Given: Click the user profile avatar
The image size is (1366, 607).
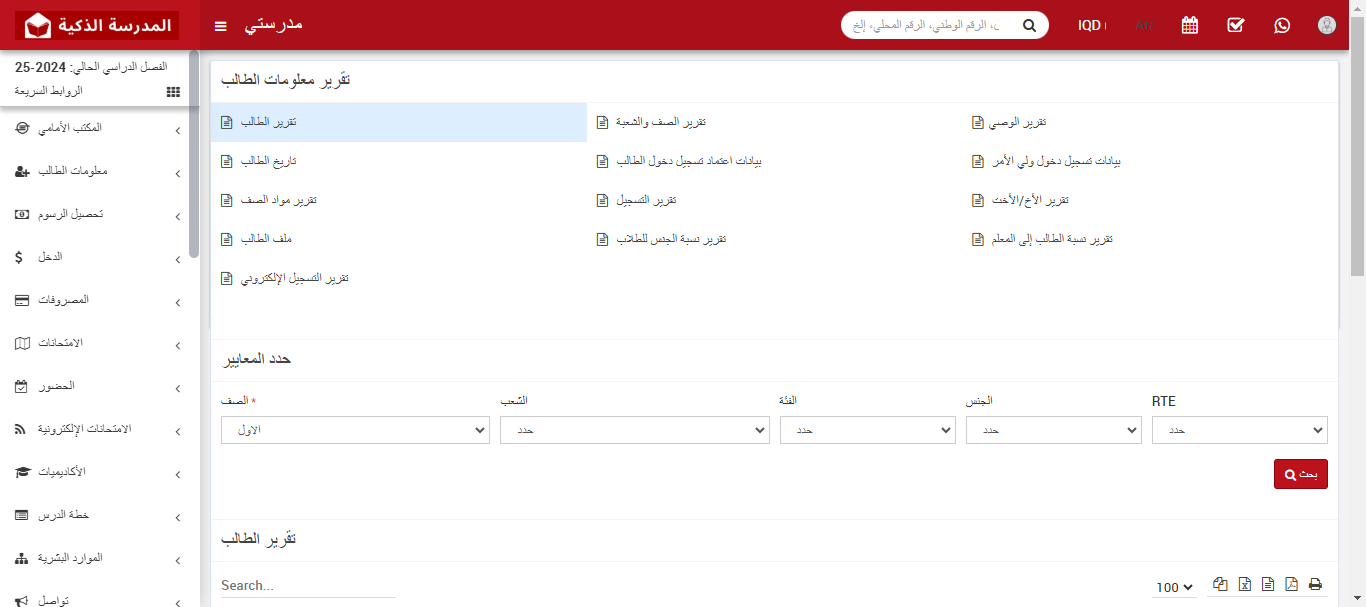Looking at the screenshot, I should coord(1327,25).
